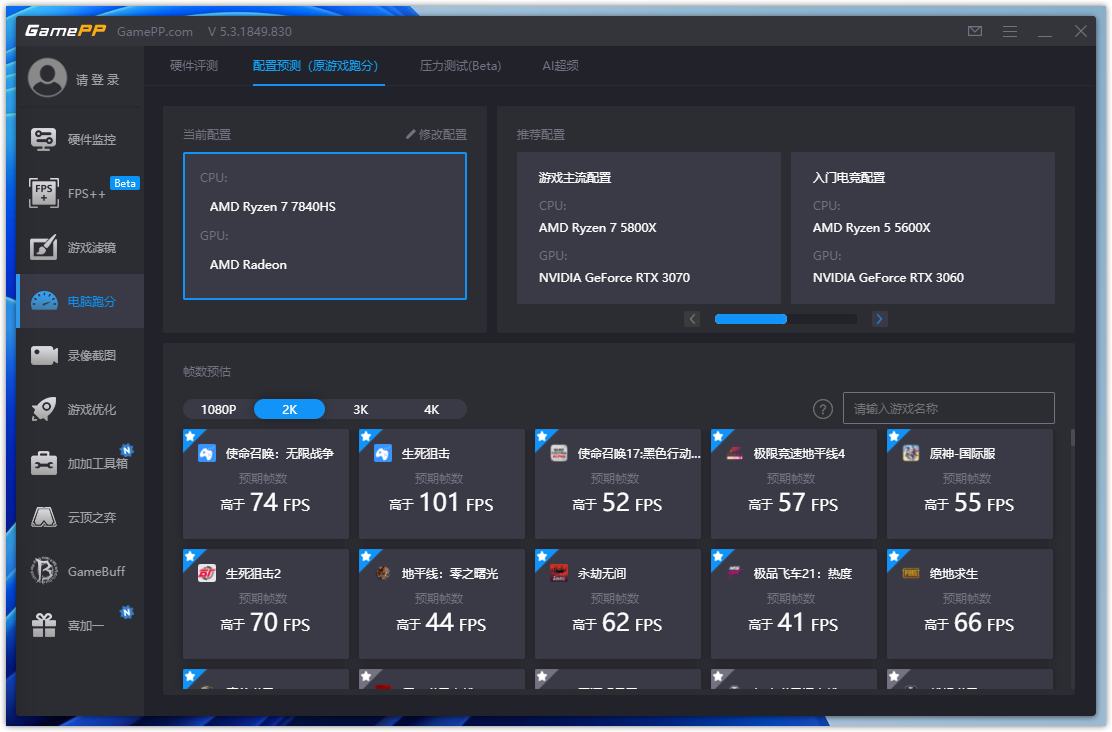
Task: Click the game list vertical scrollbar
Action: coord(1072,438)
